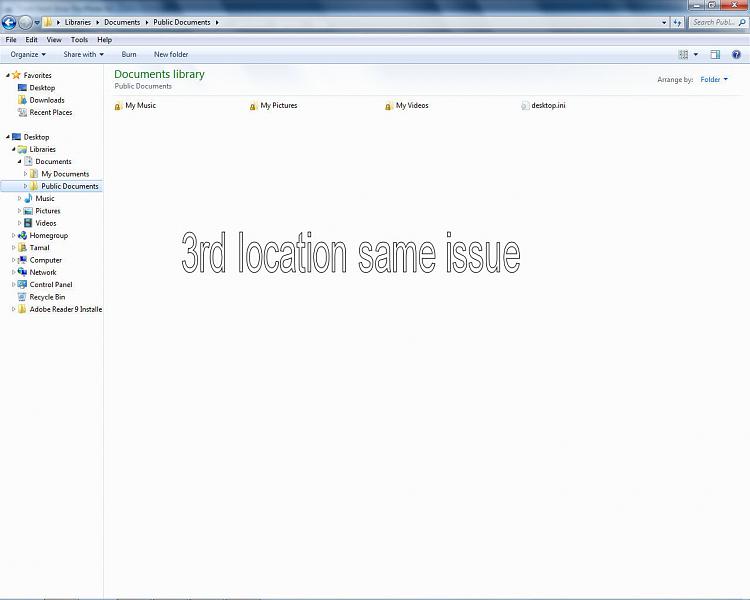Open the Help menu
The image size is (750, 600).
[104, 40]
